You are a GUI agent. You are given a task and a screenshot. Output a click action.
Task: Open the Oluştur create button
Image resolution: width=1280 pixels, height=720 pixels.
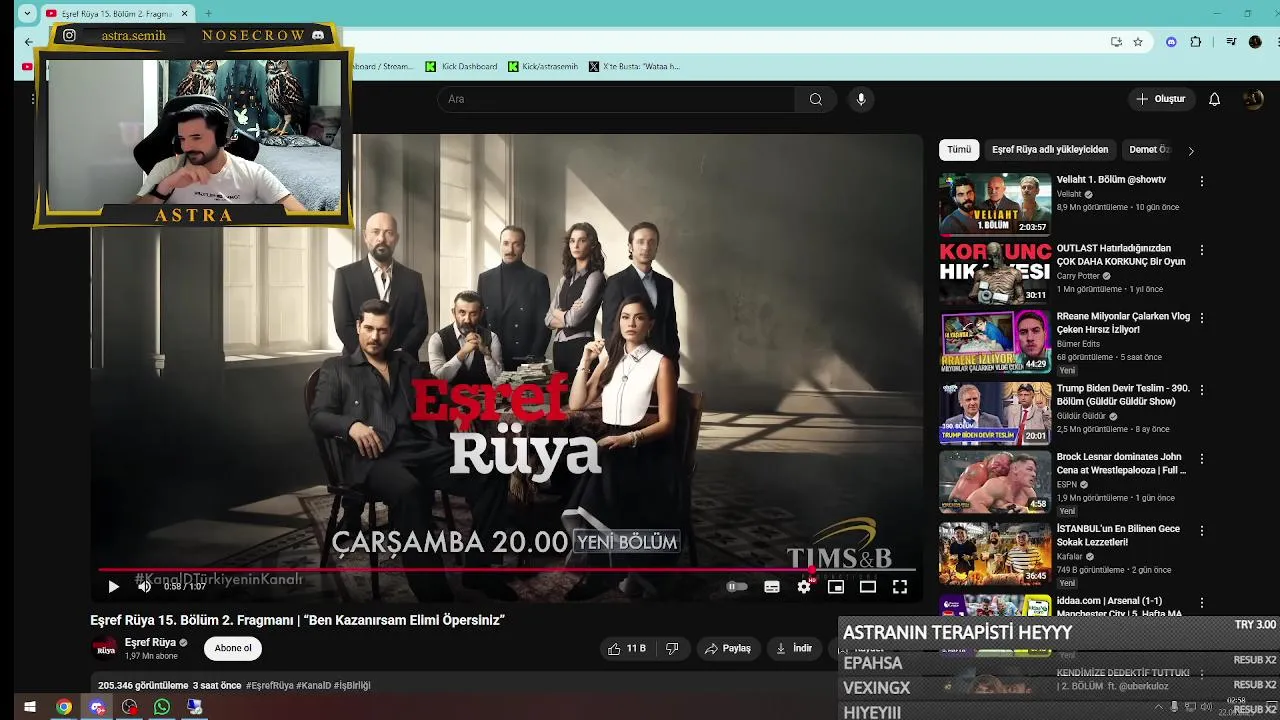click(1161, 99)
